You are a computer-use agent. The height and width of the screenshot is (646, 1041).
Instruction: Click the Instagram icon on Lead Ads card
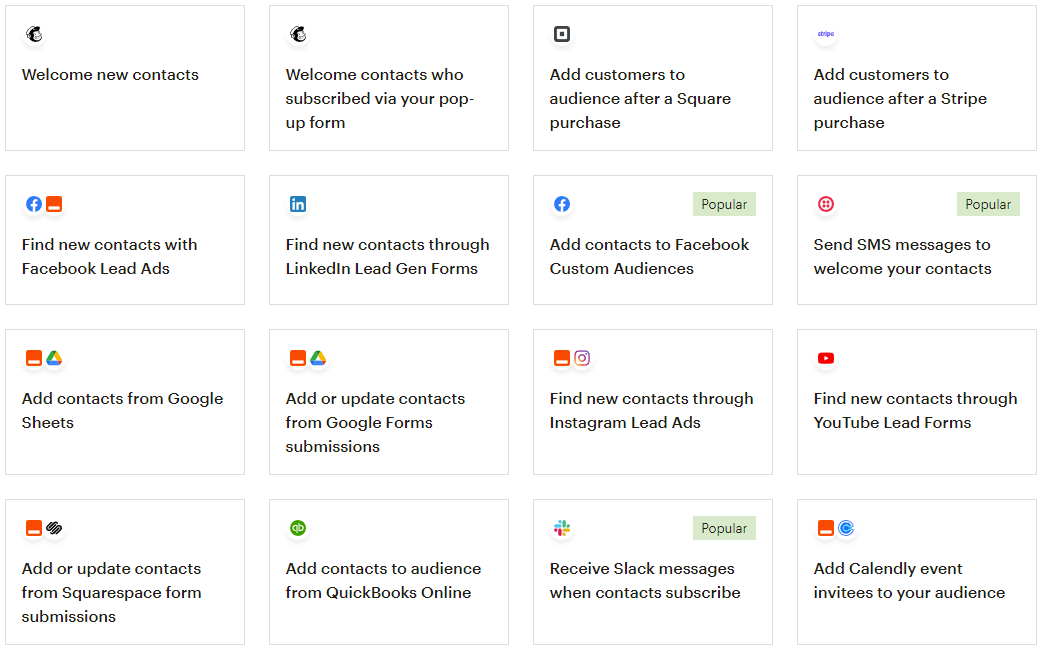582,359
